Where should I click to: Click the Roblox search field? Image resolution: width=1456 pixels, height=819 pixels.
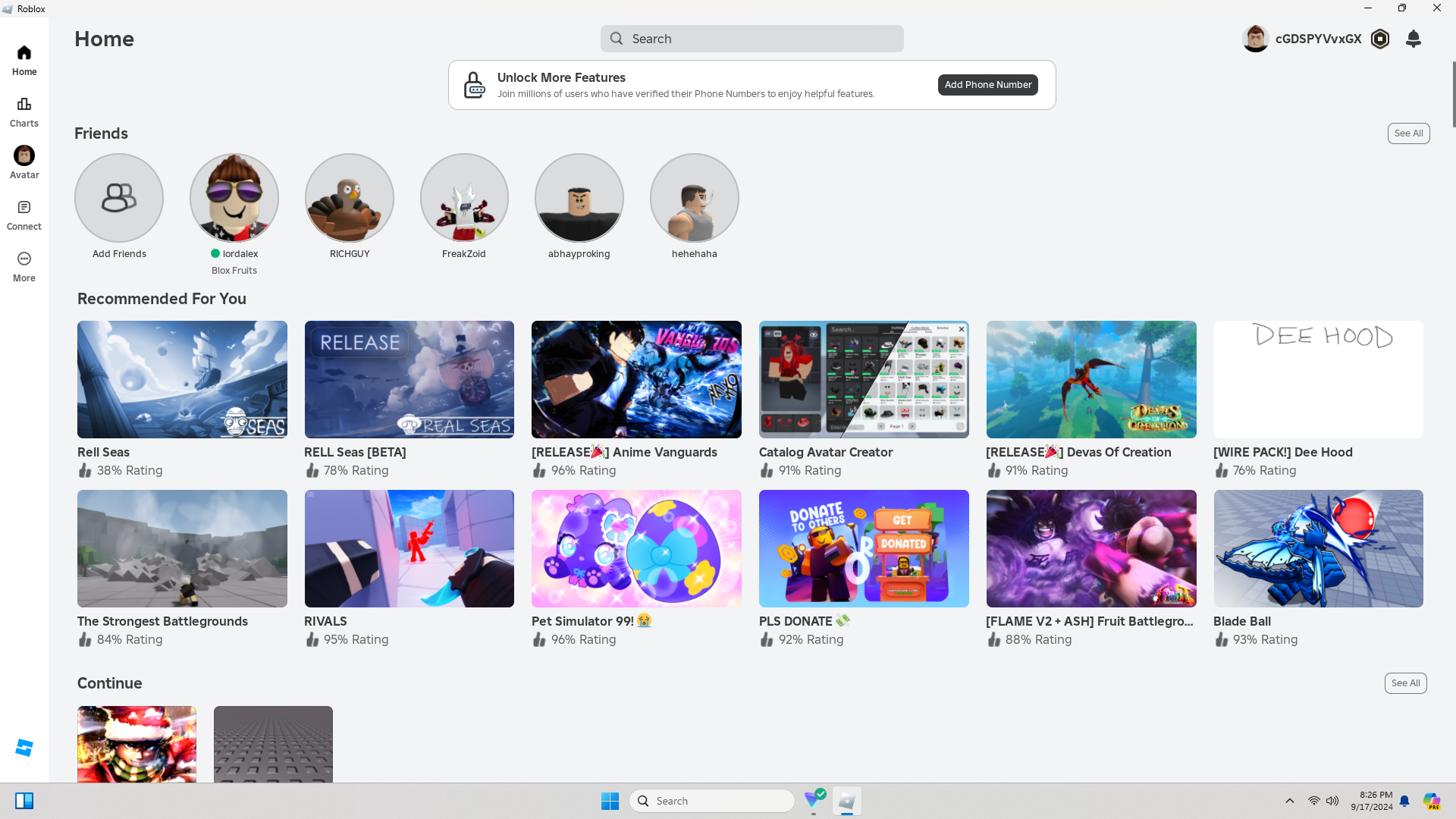[752, 39]
